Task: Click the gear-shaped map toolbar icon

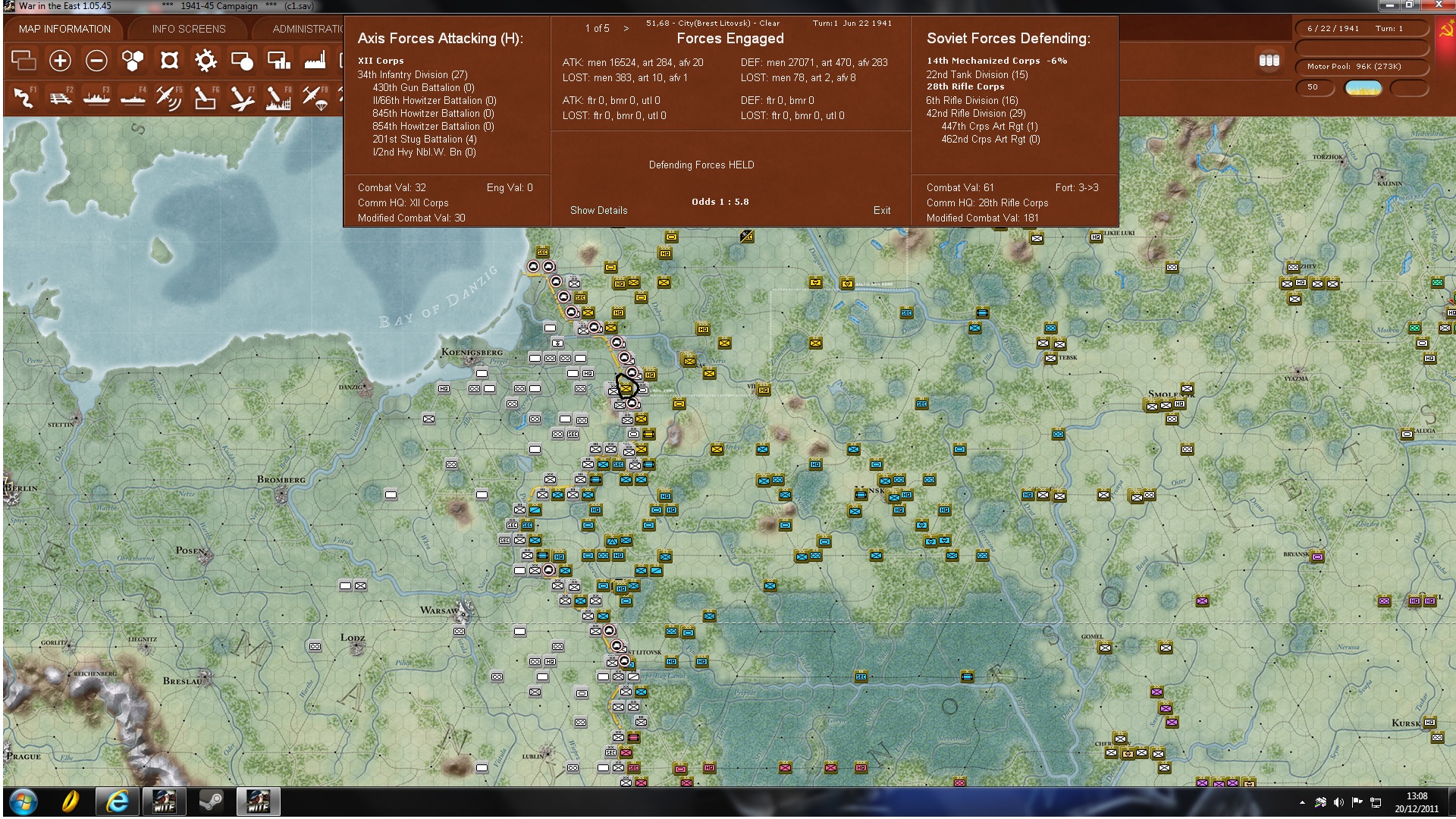Action: (206, 60)
